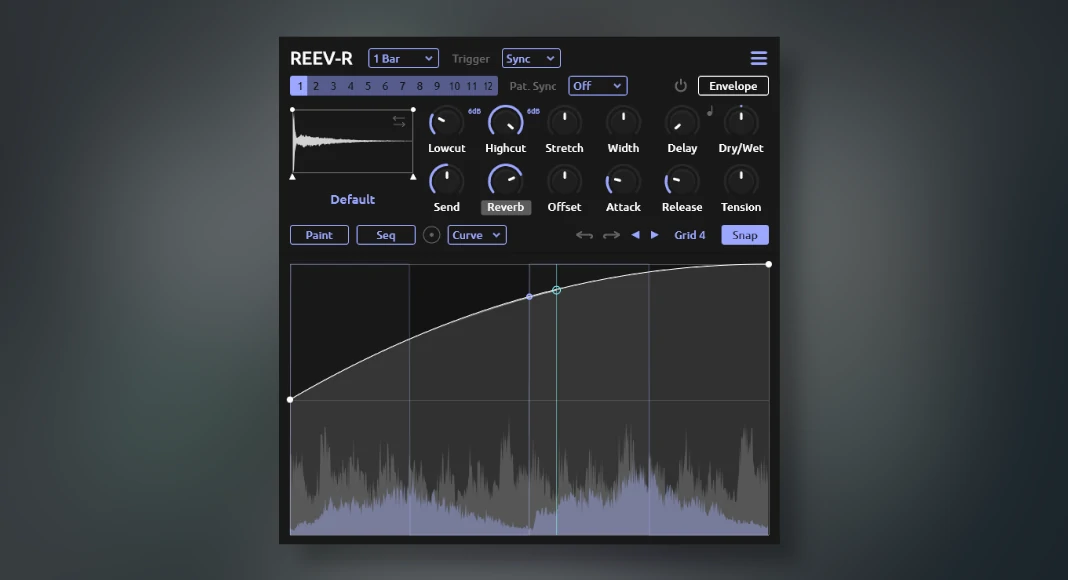Open the 1 Bar length dropdown
Viewport: 1068px width, 580px height.
[403, 59]
